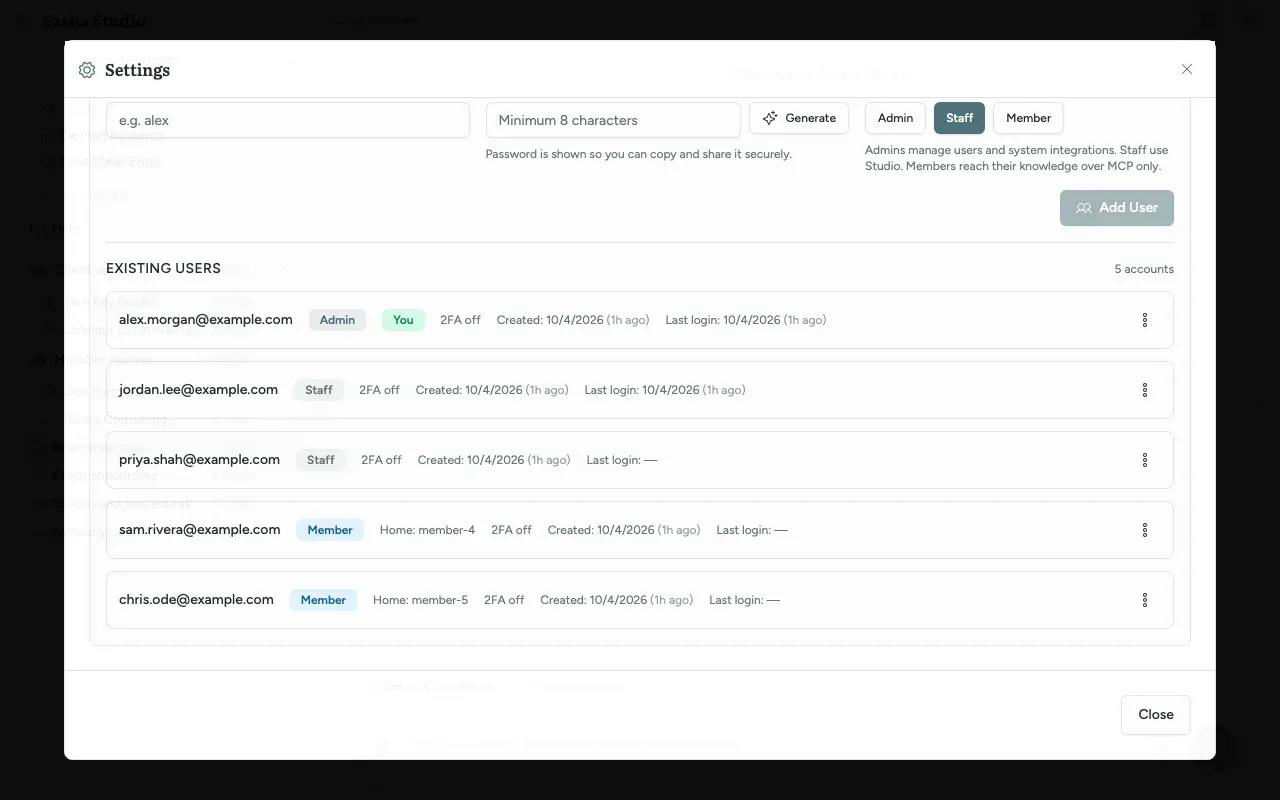Image resolution: width=1280 pixels, height=800 pixels.
Task: Click the 'EXISTING USERS' heading
Action: [x=163, y=268]
